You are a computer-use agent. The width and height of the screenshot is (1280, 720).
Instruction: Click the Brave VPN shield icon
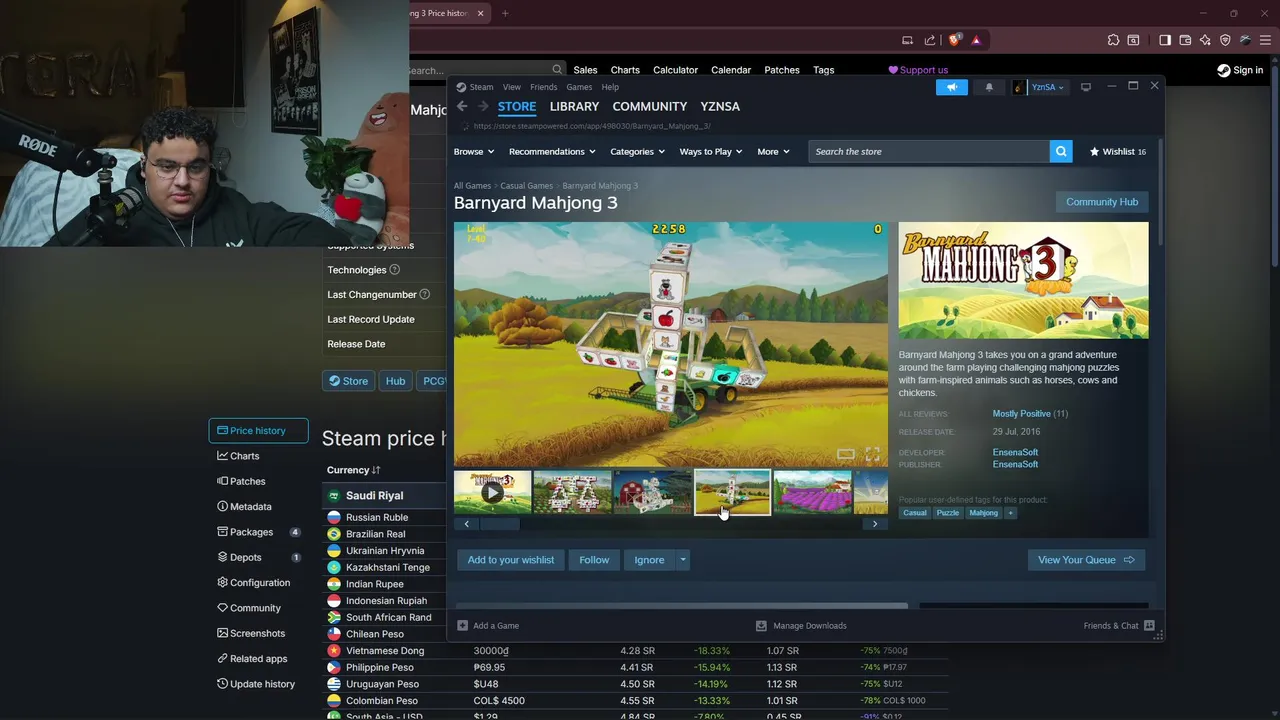point(1225,40)
